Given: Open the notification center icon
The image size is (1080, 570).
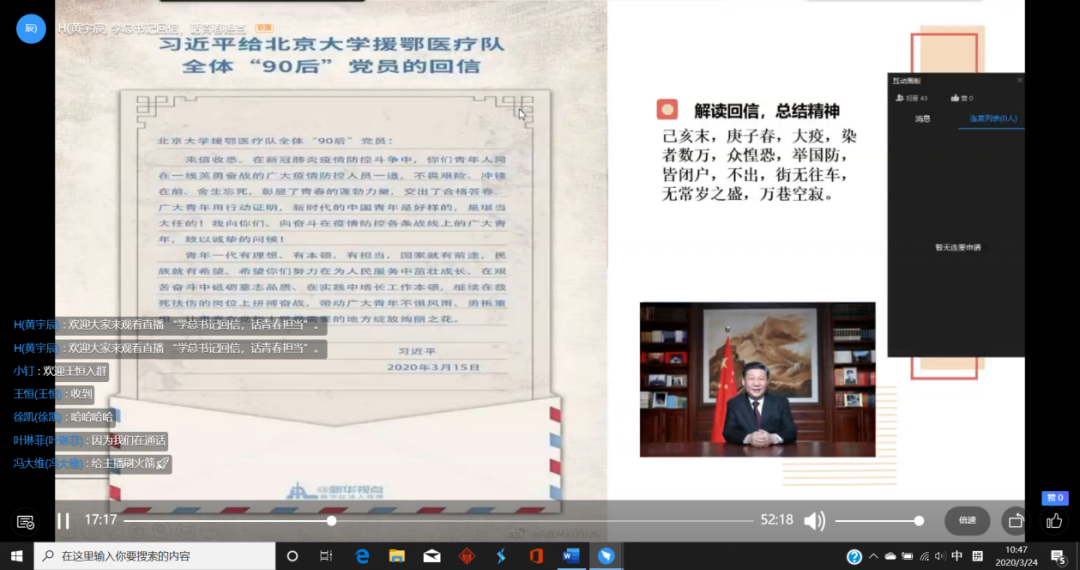Looking at the screenshot, I should pos(1058,557).
